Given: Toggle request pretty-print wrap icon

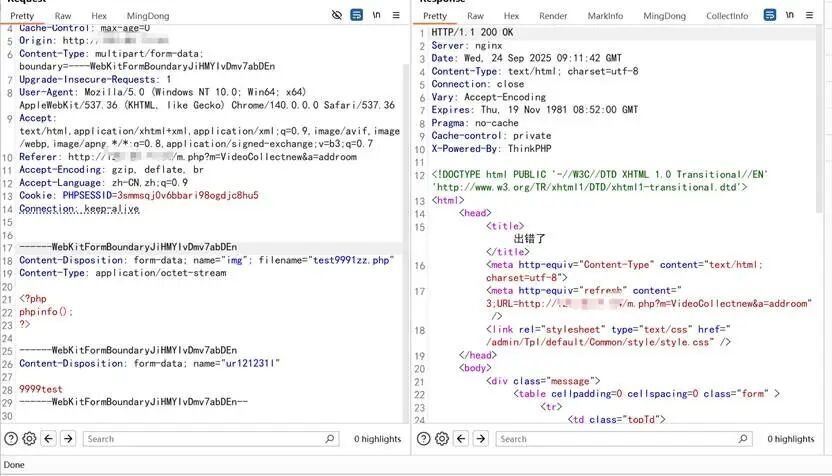Looking at the screenshot, I should click(x=357, y=16).
